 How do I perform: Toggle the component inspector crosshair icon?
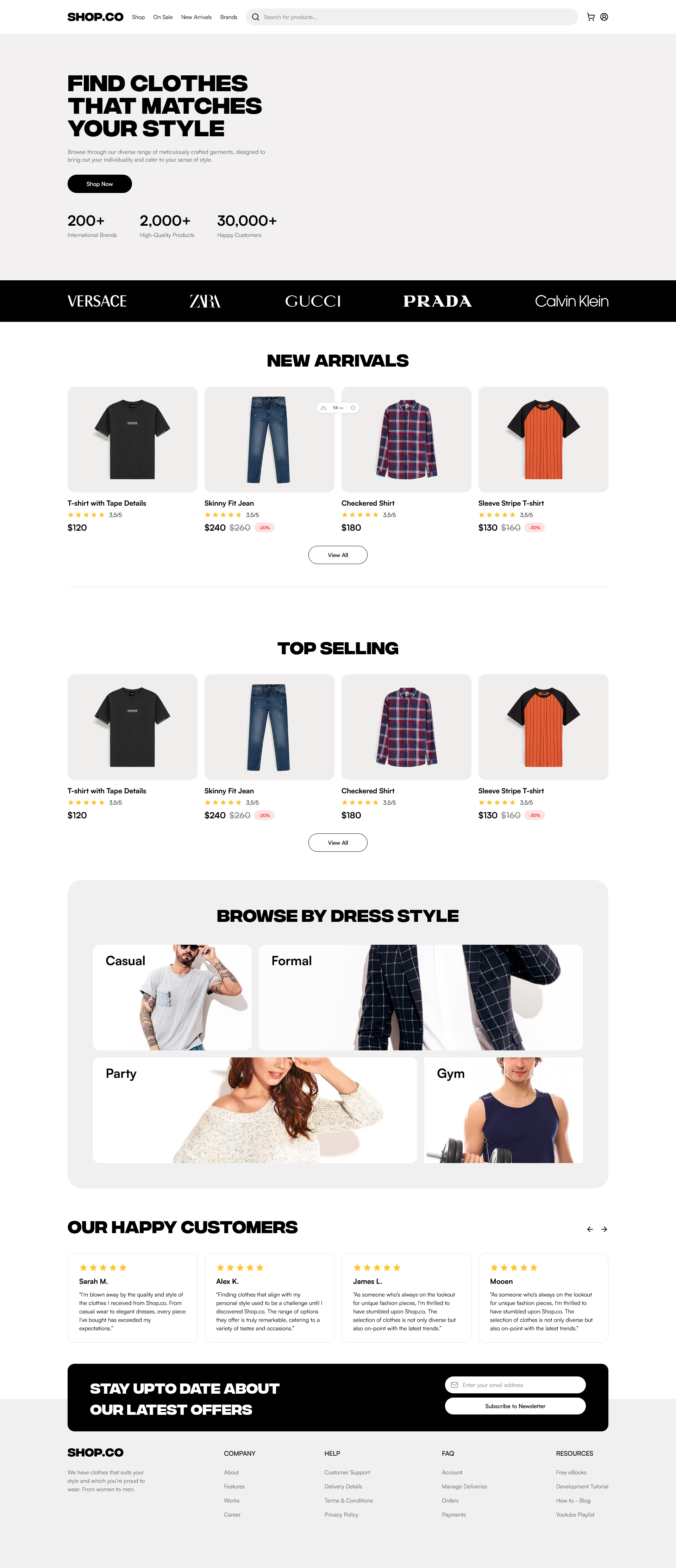pos(353,408)
